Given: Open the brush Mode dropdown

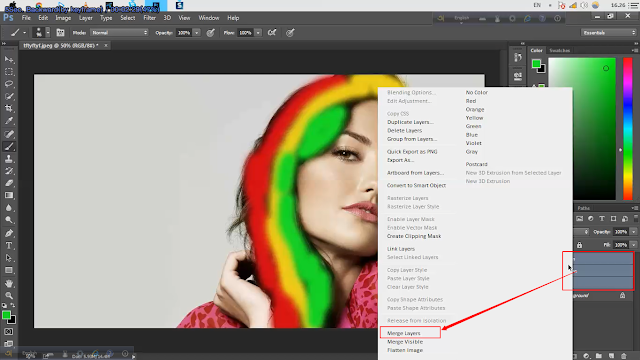Looking at the screenshot, I should 119,33.
